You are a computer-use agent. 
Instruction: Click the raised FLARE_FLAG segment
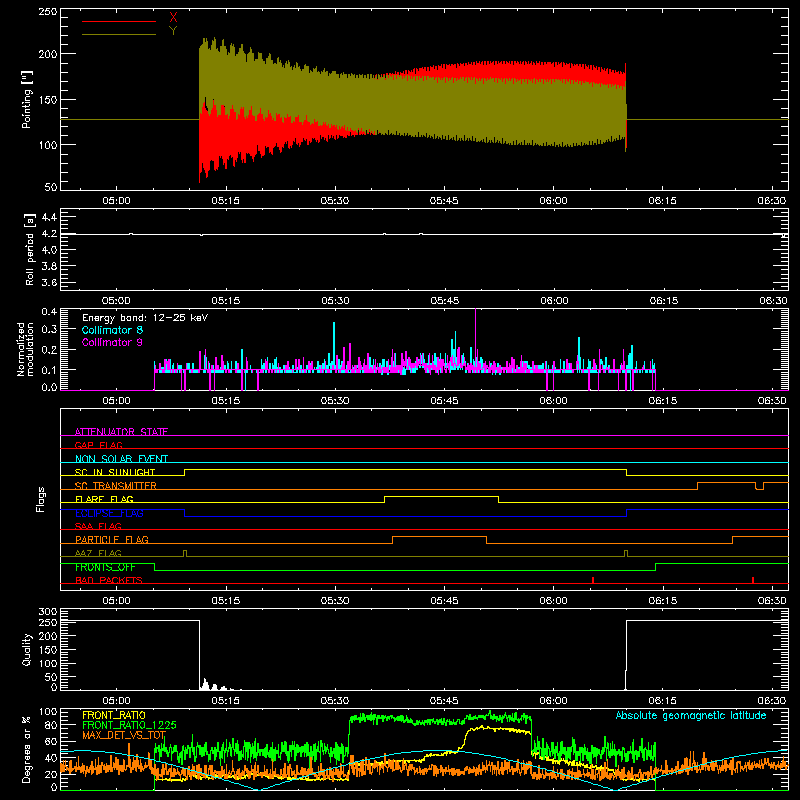(441, 496)
